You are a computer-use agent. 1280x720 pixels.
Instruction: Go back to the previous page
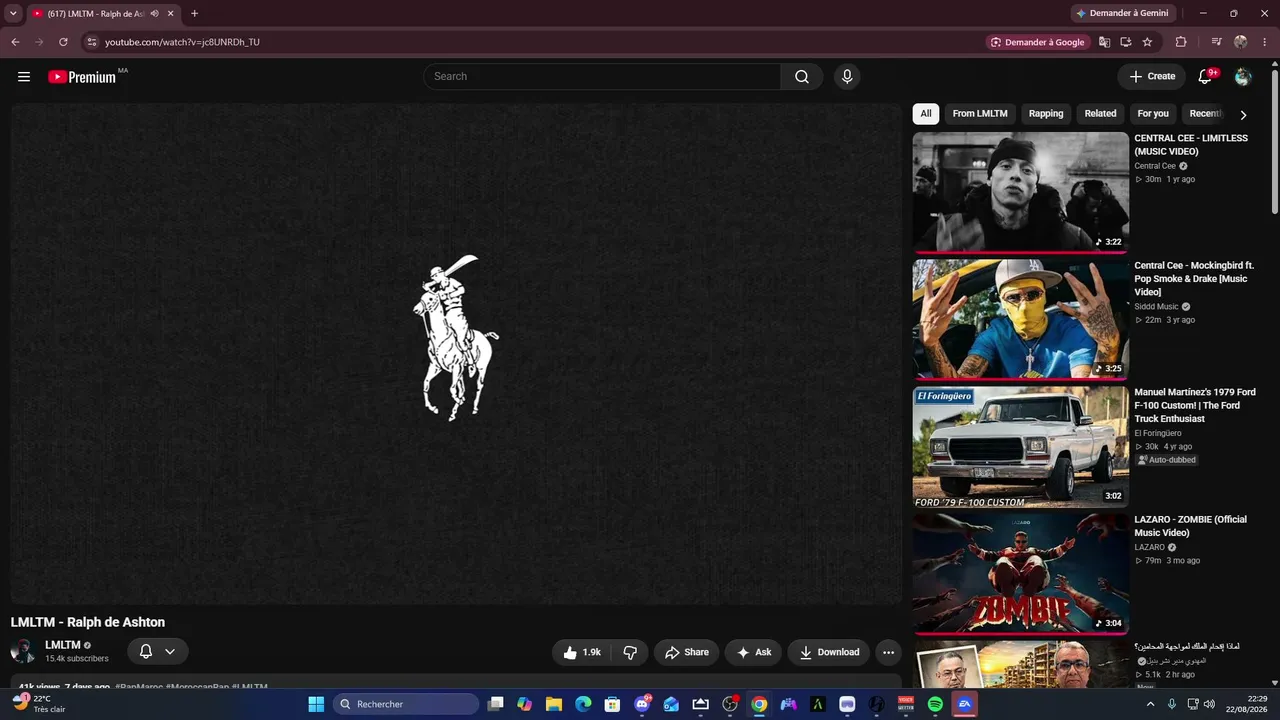point(15,42)
